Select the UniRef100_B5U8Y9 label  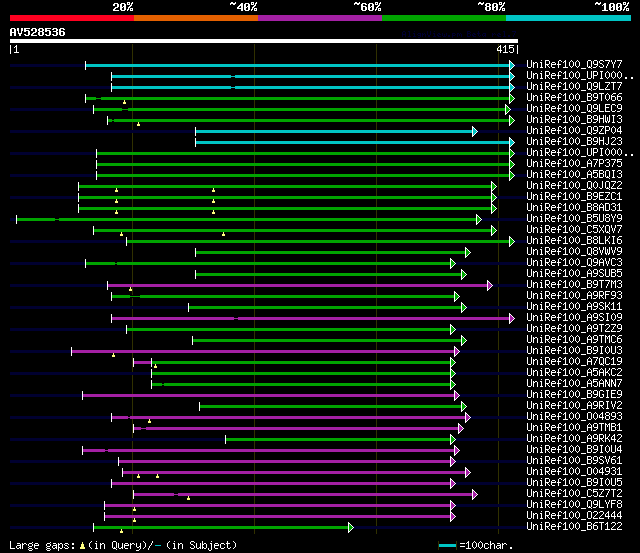click(x=574, y=219)
